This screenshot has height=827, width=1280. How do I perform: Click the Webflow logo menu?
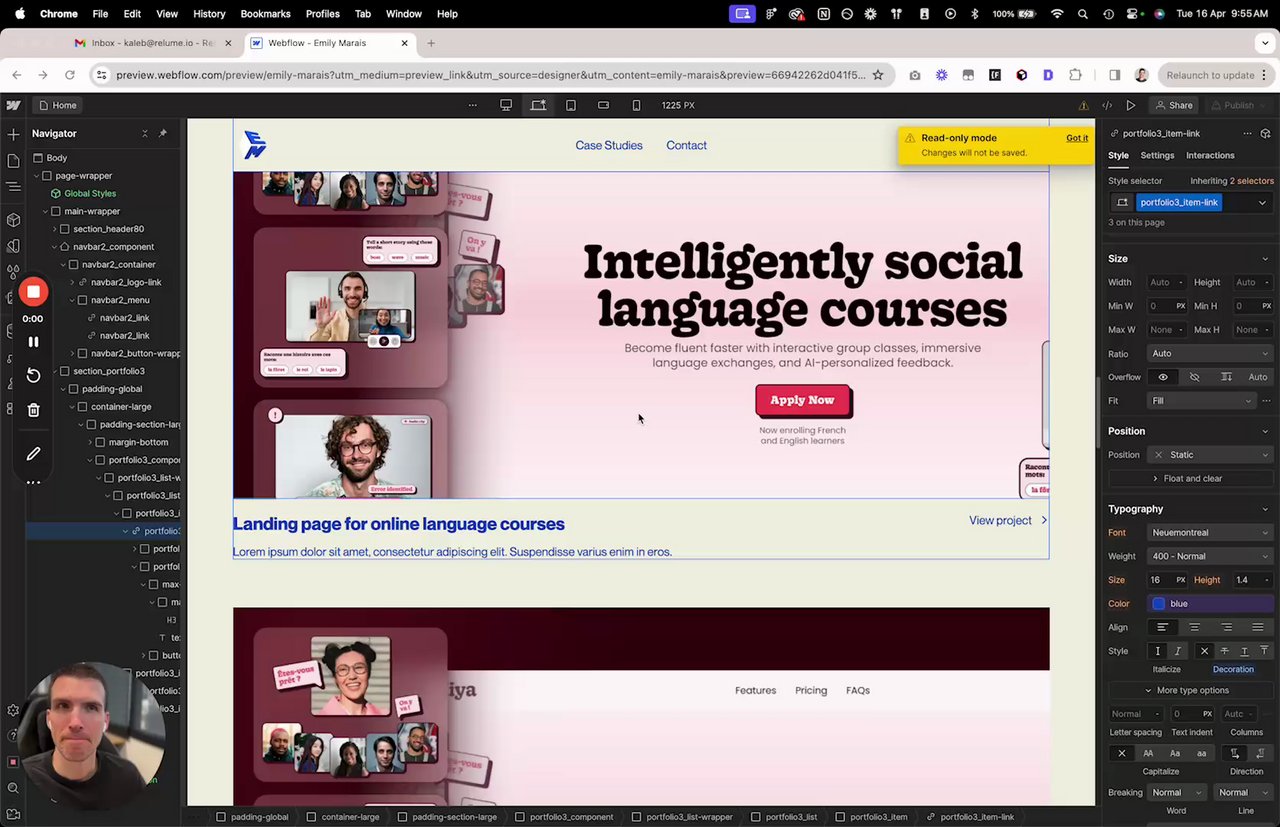(x=13, y=105)
